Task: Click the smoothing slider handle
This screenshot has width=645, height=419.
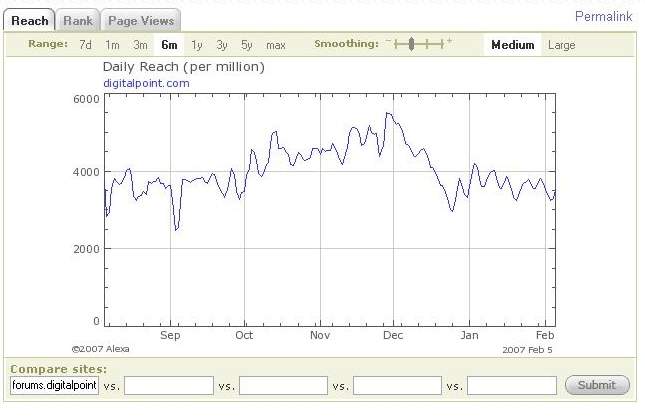Action: [x=411, y=44]
